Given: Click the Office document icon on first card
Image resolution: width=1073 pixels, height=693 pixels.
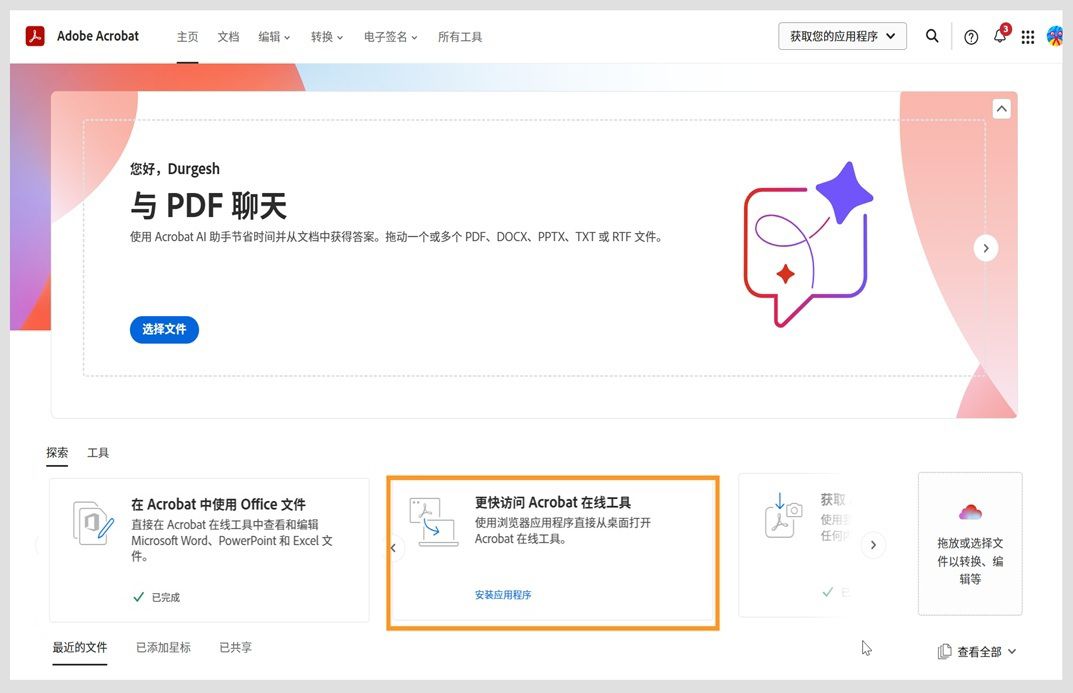Looking at the screenshot, I should (93, 522).
